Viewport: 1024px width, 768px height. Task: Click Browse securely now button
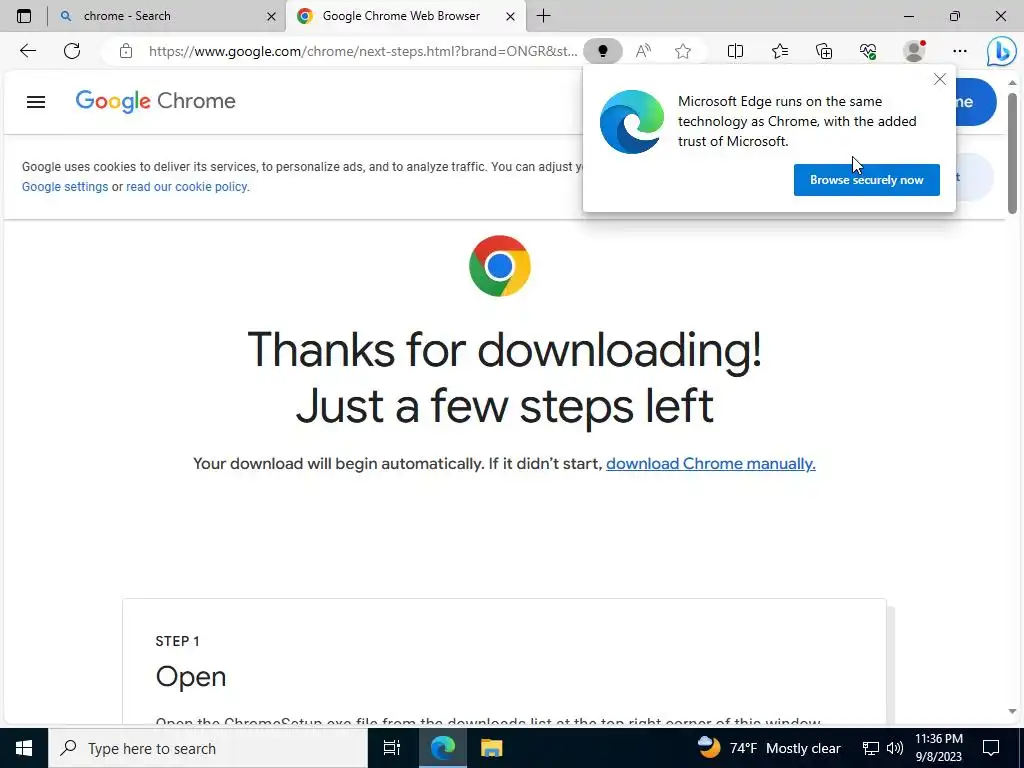click(x=867, y=180)
